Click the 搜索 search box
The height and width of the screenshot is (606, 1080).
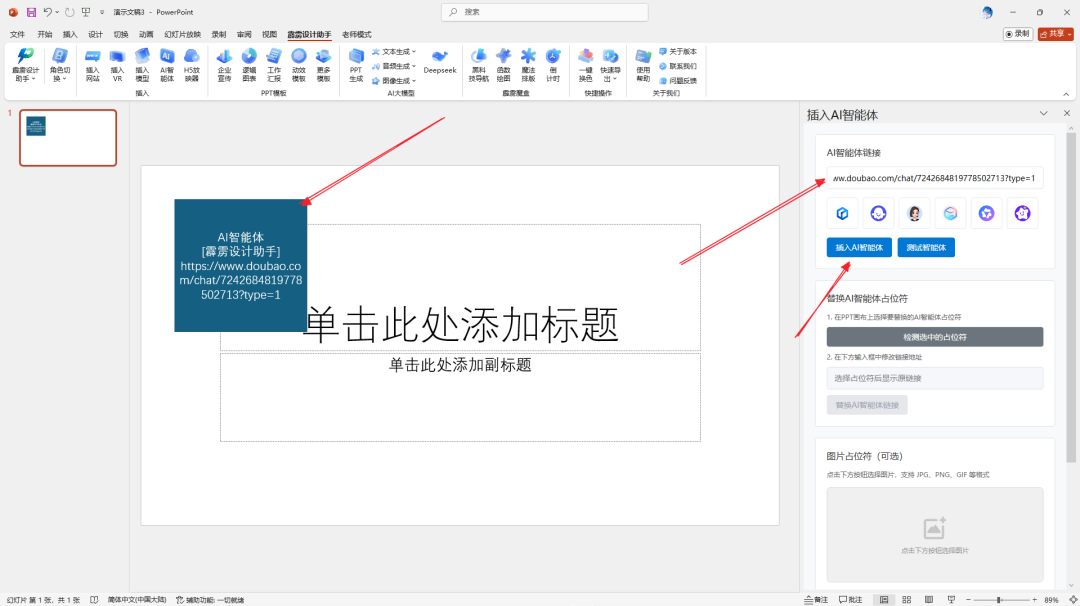(x=544, y=12)
